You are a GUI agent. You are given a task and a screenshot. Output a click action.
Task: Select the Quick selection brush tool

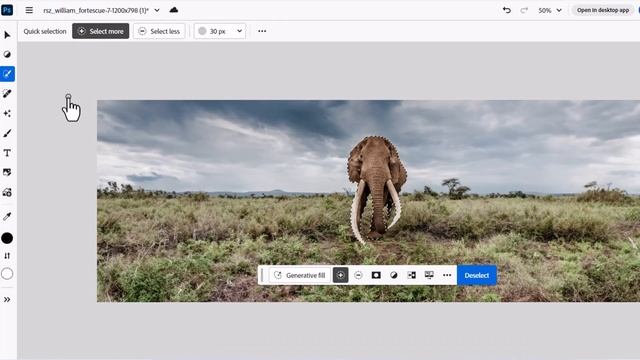click(x=7, y=74)
